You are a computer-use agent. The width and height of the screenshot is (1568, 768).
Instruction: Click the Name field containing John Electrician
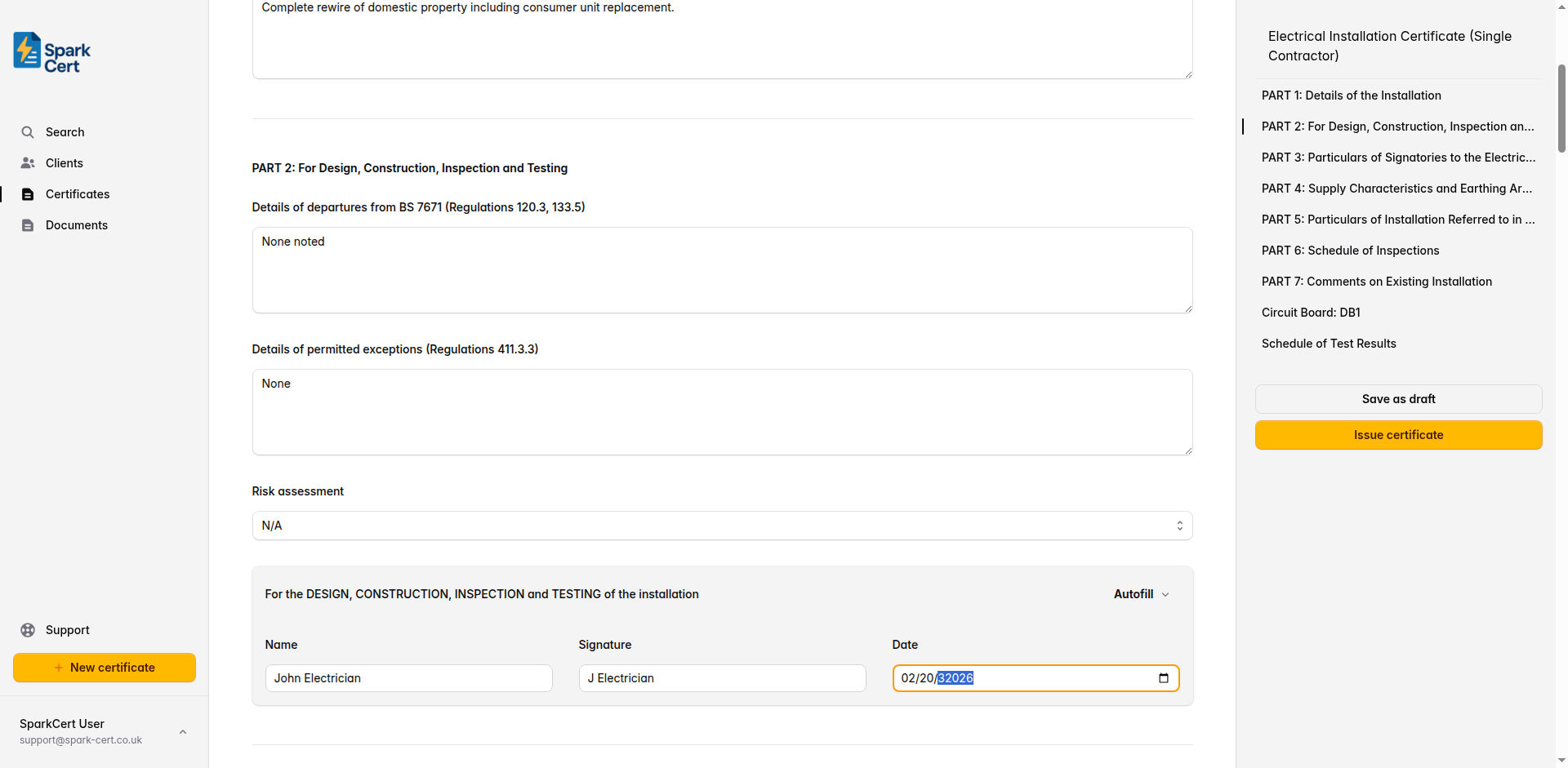point(408,677)
